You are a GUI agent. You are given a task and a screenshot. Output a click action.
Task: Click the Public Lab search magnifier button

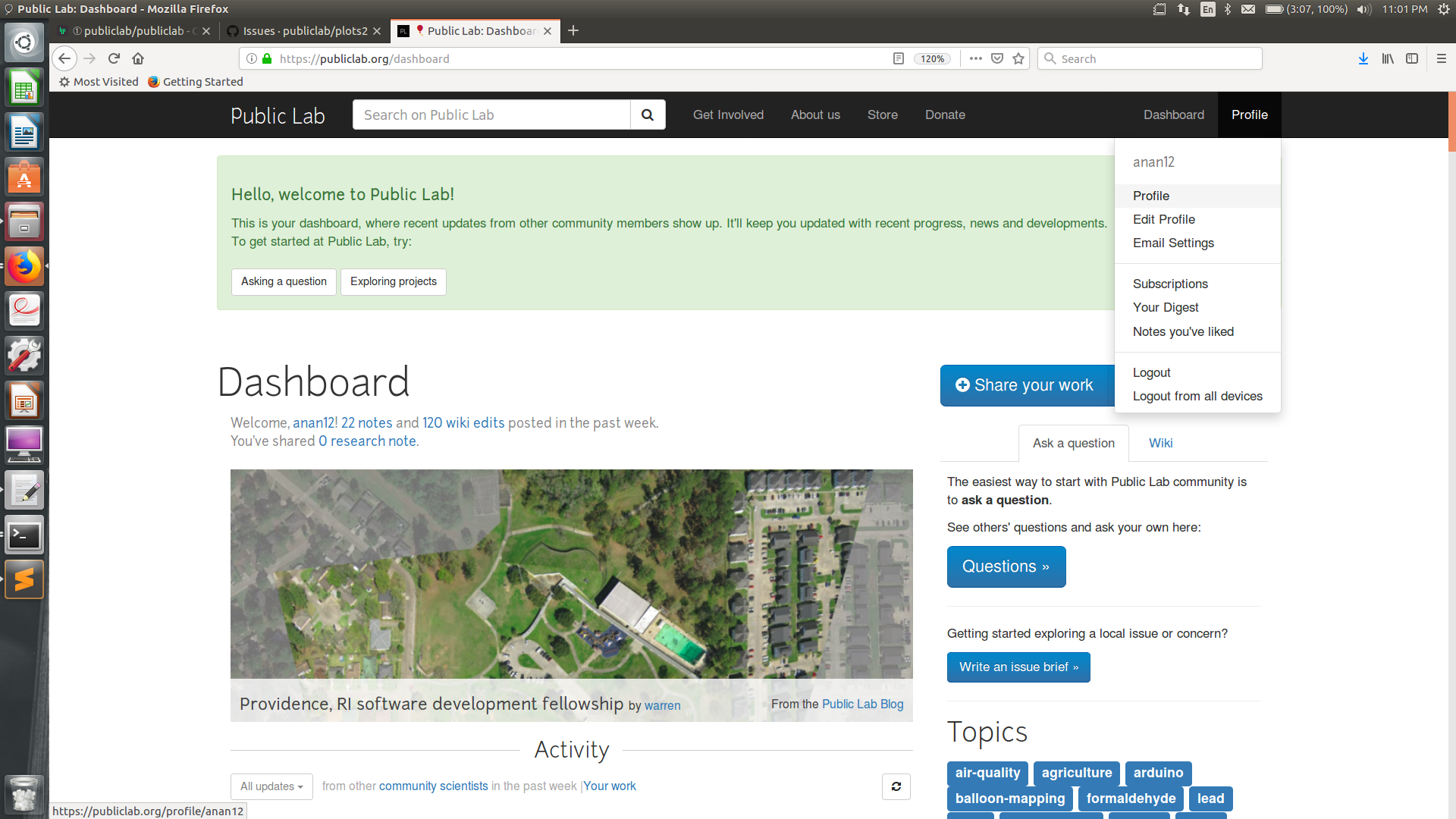(647, 115)
